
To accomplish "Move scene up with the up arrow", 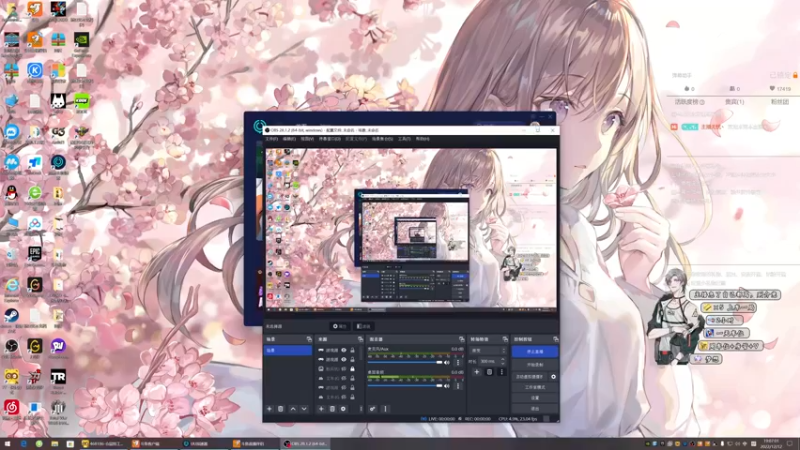I will pos(293,409).
